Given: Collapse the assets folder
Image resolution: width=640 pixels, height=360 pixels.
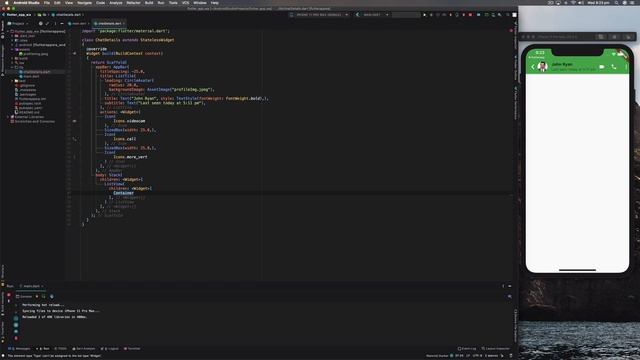Looking at the screenshot, I should point(12,49).
